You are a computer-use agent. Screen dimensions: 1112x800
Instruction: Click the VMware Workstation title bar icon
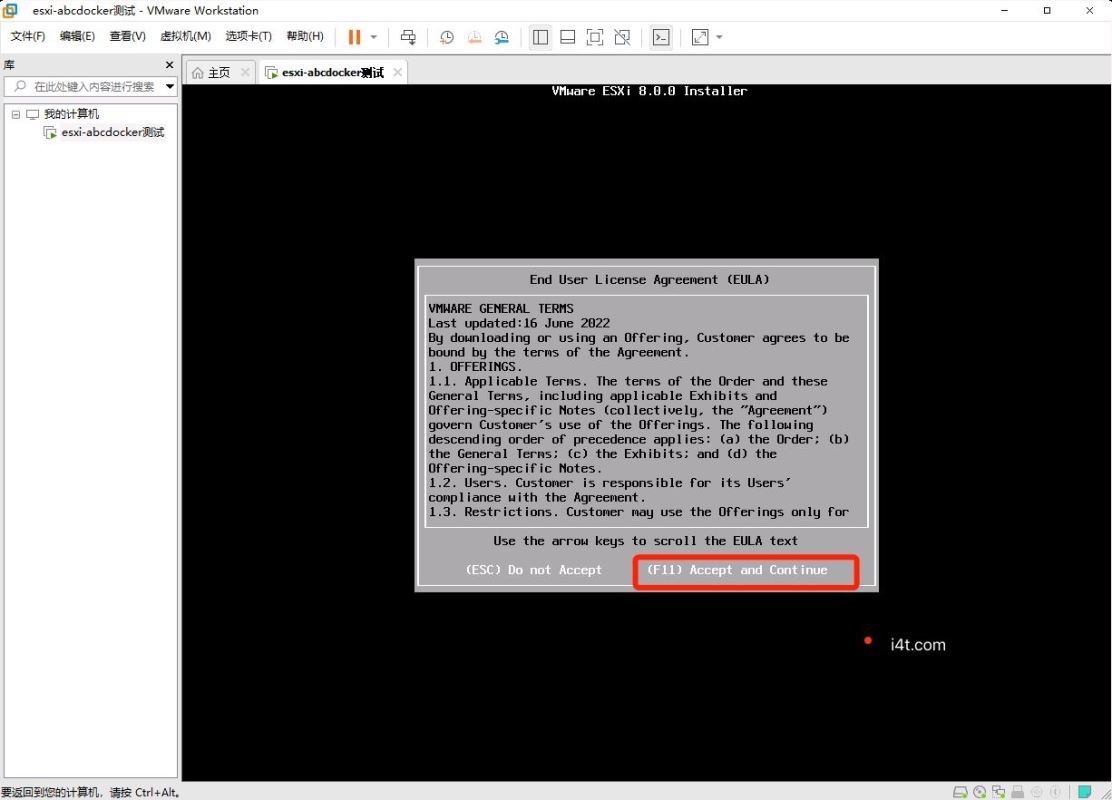[10, 10]
